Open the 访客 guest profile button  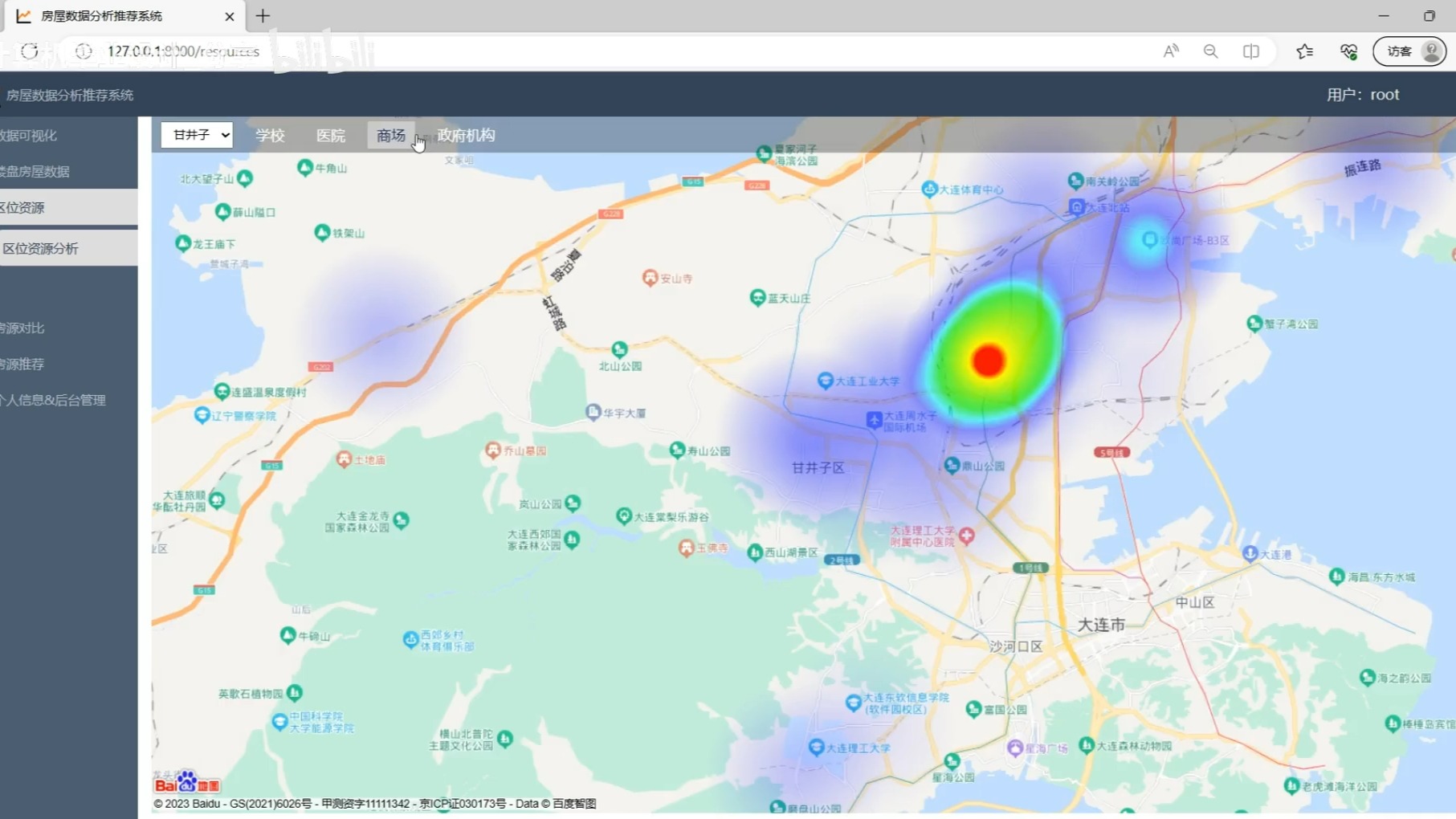coord(1410,51)
